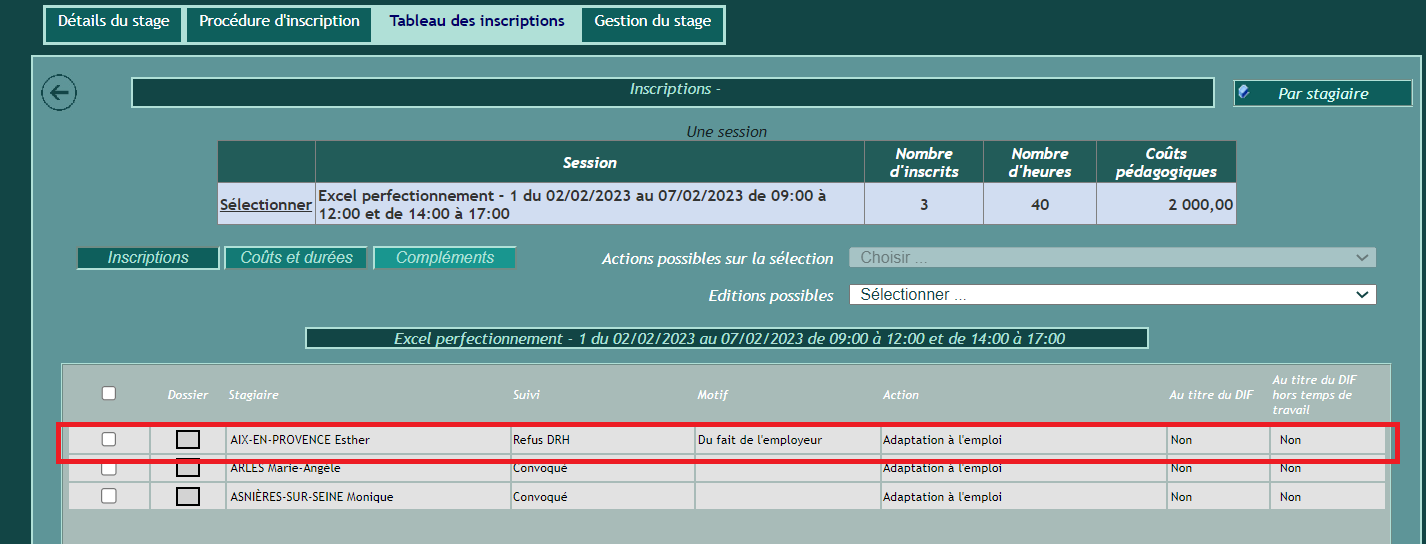
Task: Click the back arrow icon
Action: 59,93
